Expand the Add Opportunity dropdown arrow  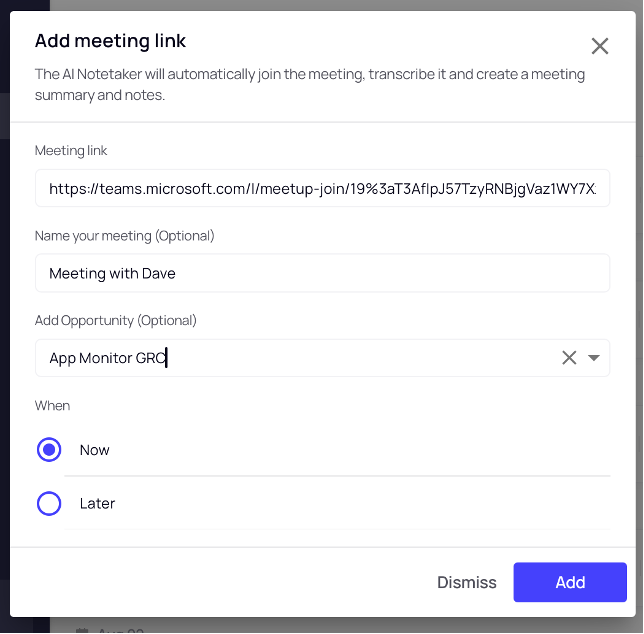tap(593, 358)
